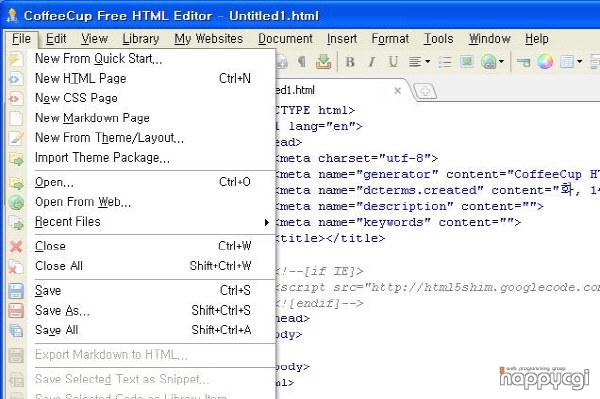This screenshot has width=600, height=399.
Task: Toggle bold formatting with the B icon
Action: 350,62
